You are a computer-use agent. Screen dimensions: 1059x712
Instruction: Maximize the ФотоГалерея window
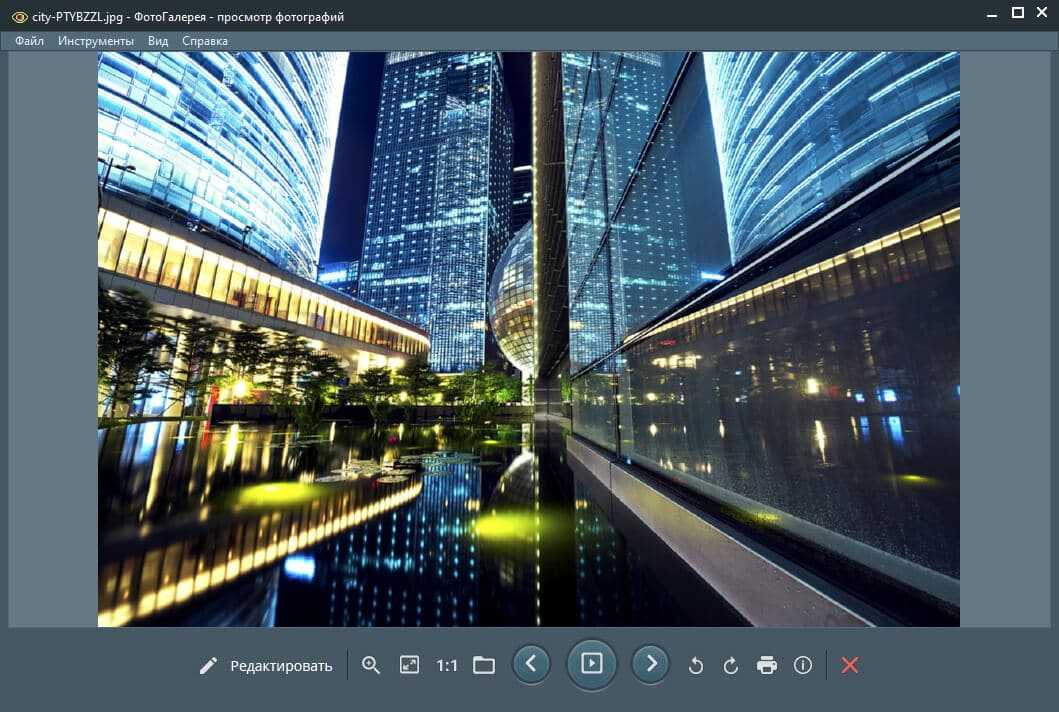pyautogui.click(x=1018, y=13)
